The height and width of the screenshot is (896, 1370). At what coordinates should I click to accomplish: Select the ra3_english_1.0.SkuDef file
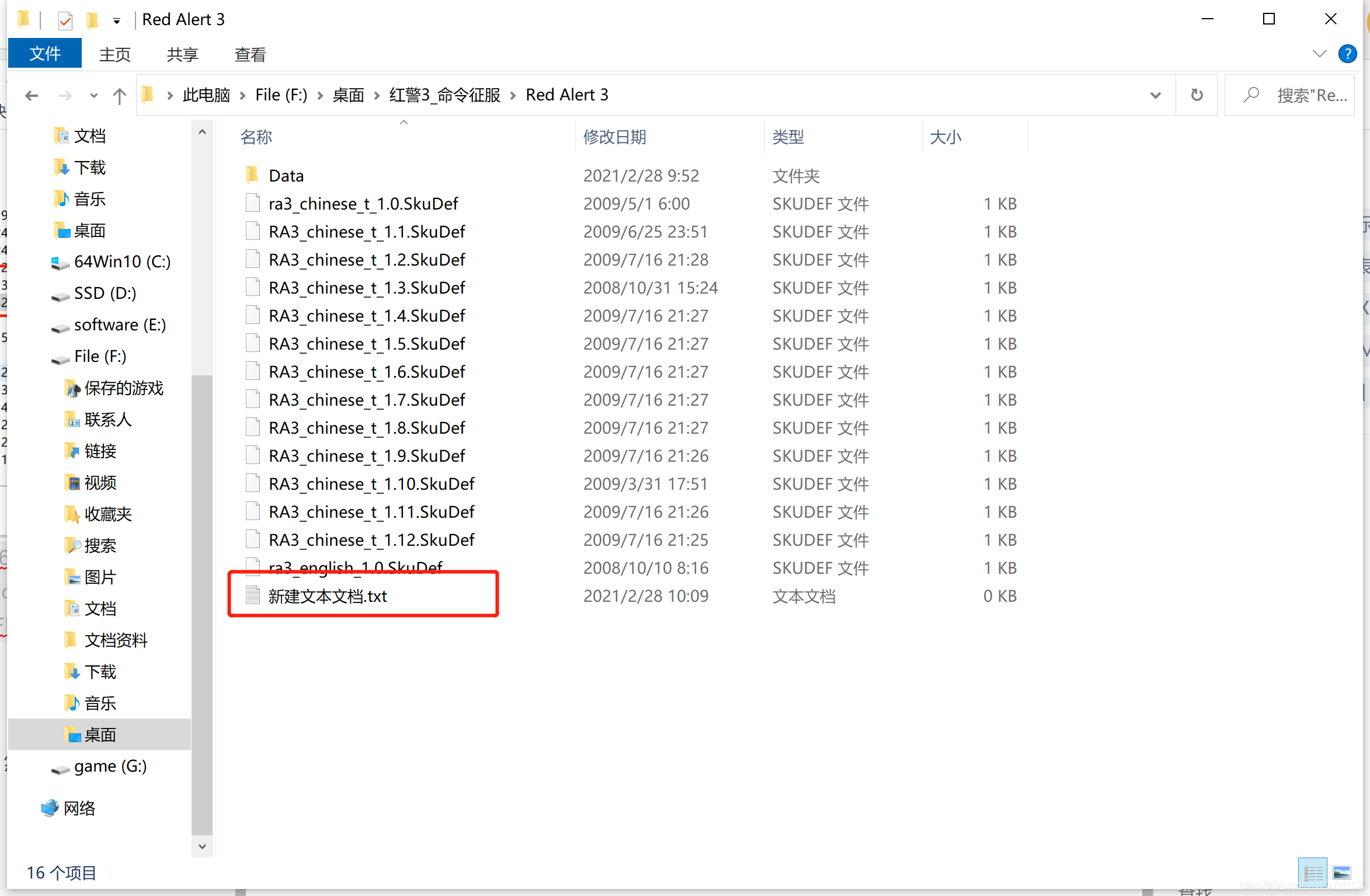[355, 567]
